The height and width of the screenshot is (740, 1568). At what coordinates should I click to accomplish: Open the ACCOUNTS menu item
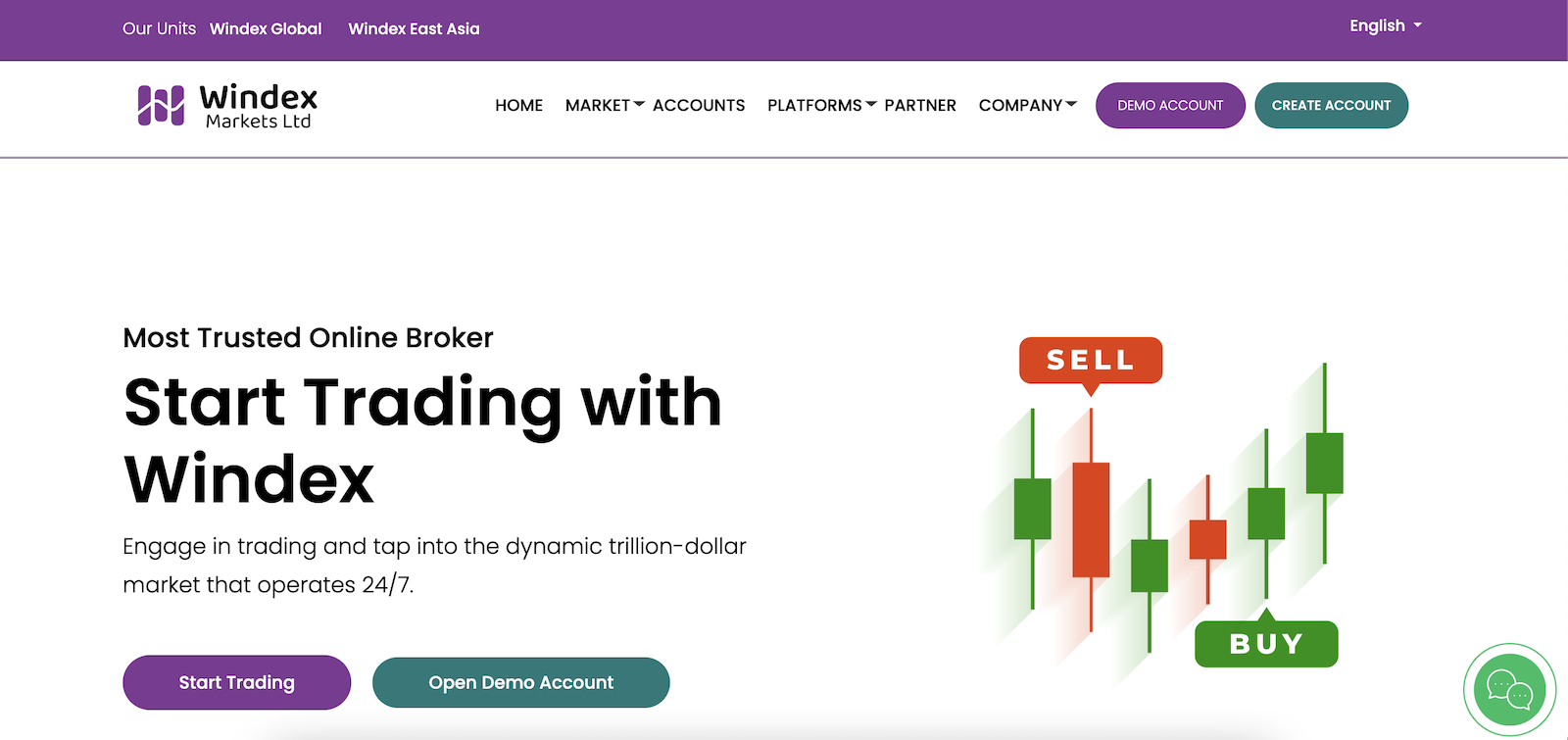coord(699,105)
